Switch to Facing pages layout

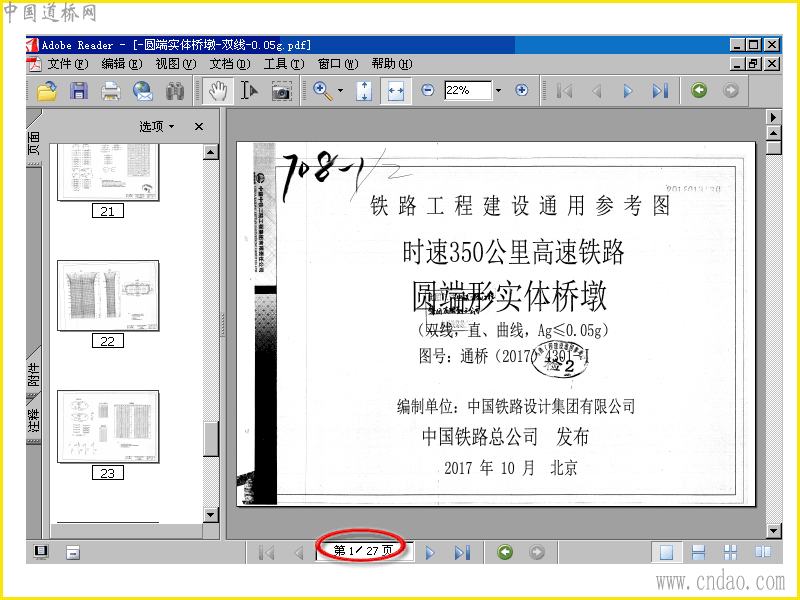[763, 552]
